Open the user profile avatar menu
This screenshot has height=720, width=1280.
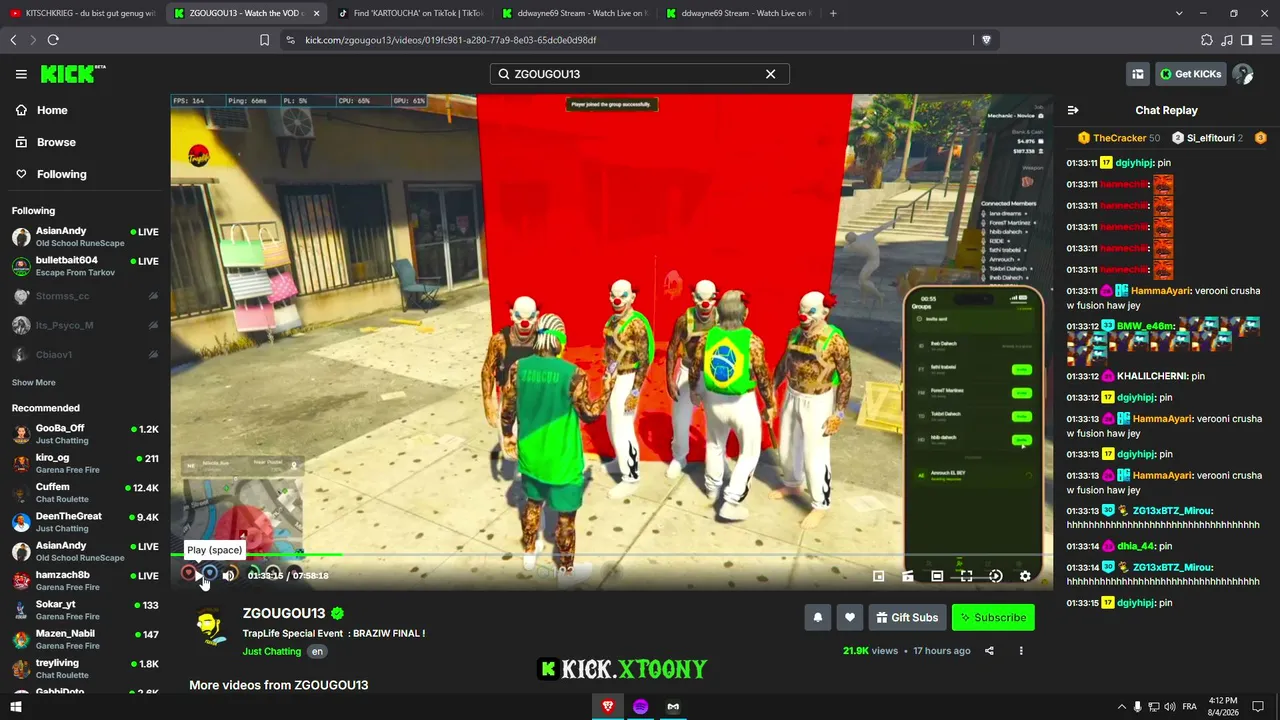click(x=1243, y=74)
